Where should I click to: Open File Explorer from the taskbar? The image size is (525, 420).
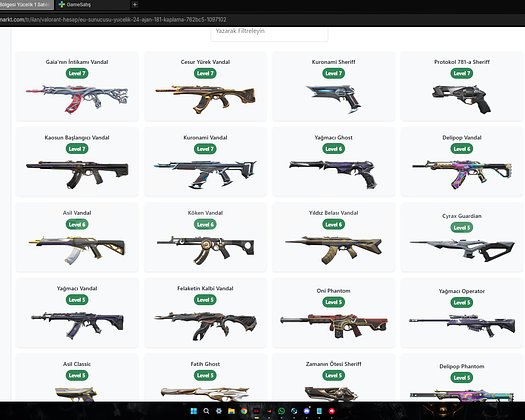tap(231, 411)
